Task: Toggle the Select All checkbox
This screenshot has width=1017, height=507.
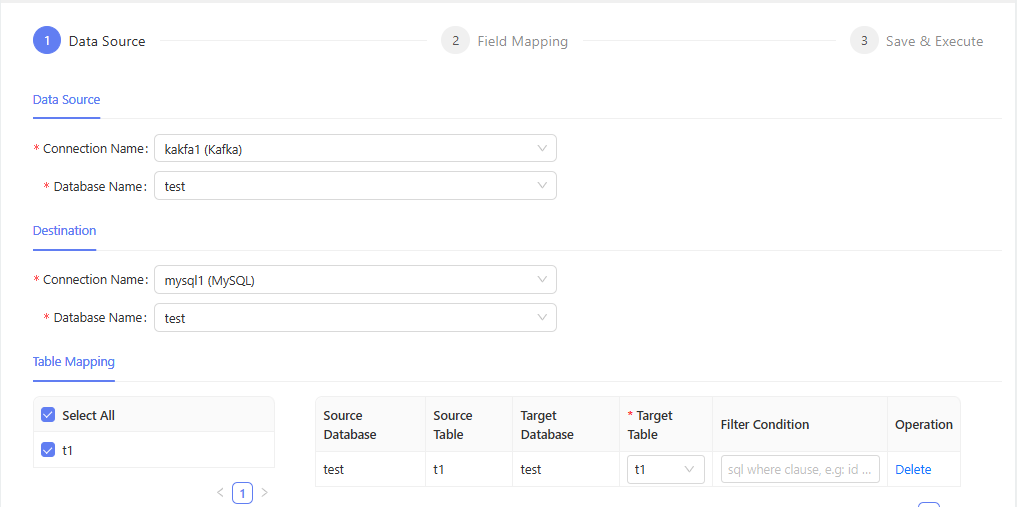Action: 48,415
